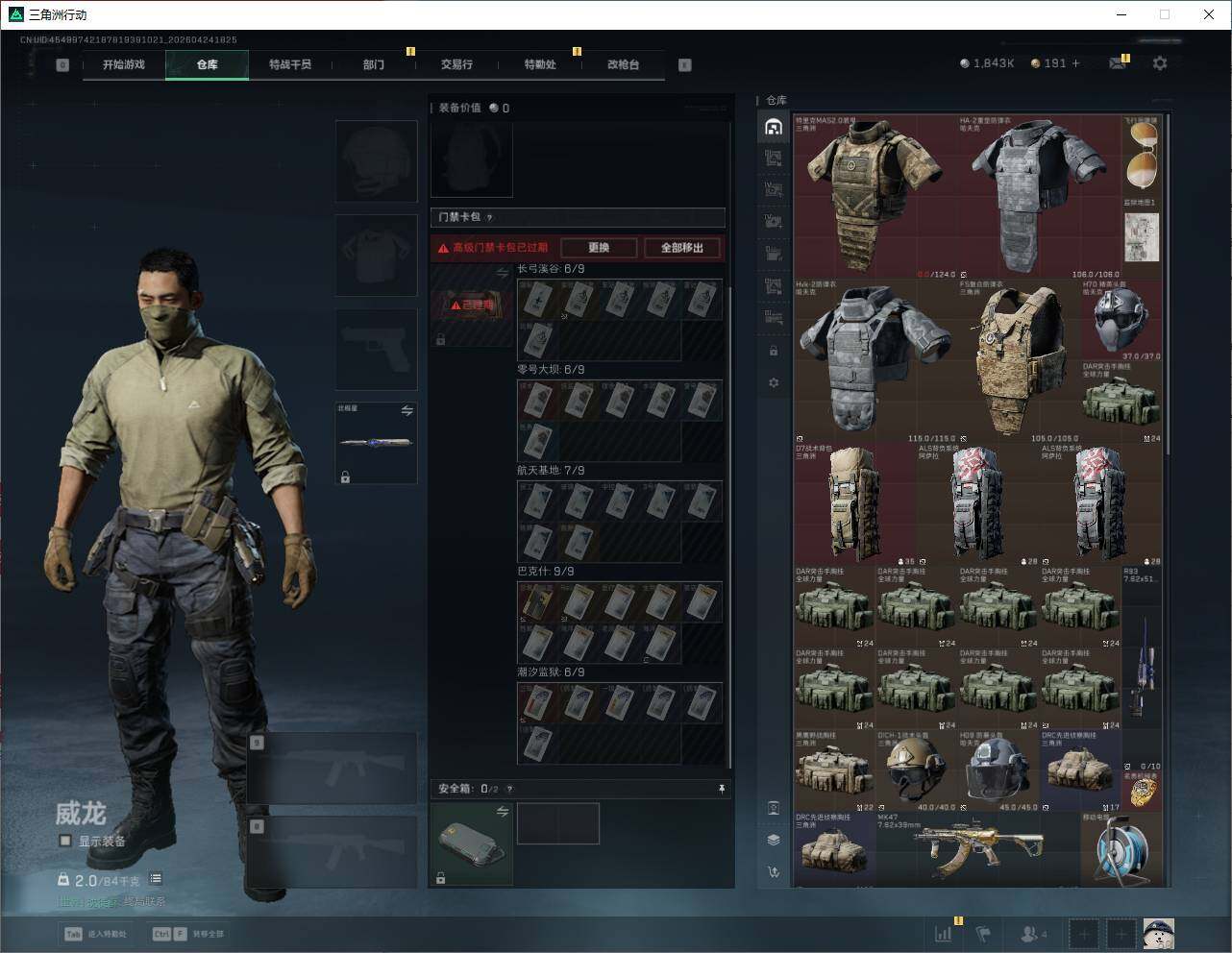Click the 航天基地: 7/9 card section label
This screenshot has width=1232, height=953.
click(551, 471)
